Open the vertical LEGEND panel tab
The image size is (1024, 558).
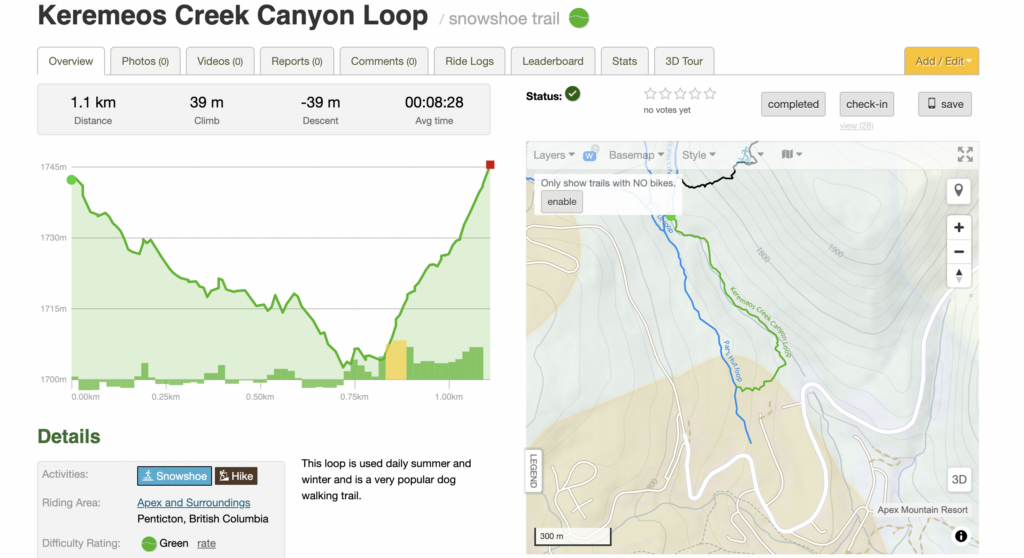click(x=534, y=470)
